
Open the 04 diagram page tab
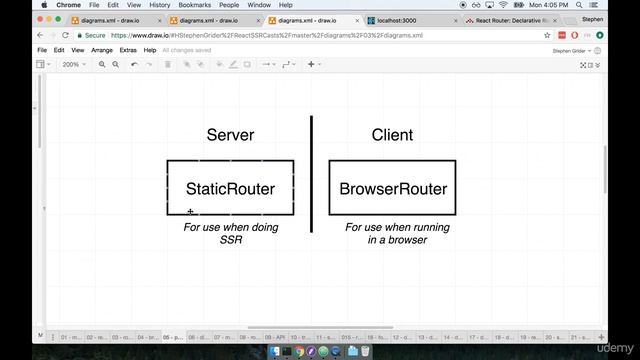[148, 337]
